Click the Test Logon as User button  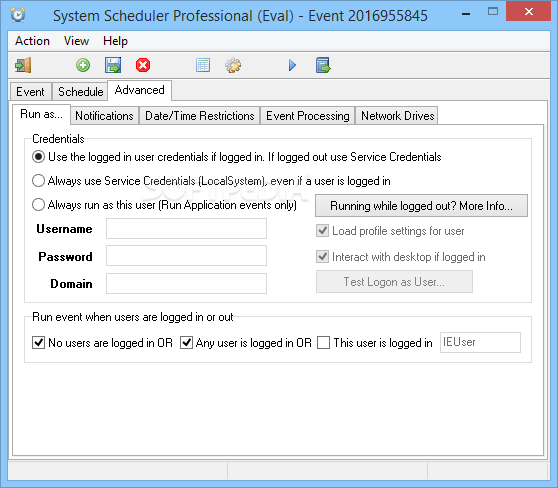(394, 282)
